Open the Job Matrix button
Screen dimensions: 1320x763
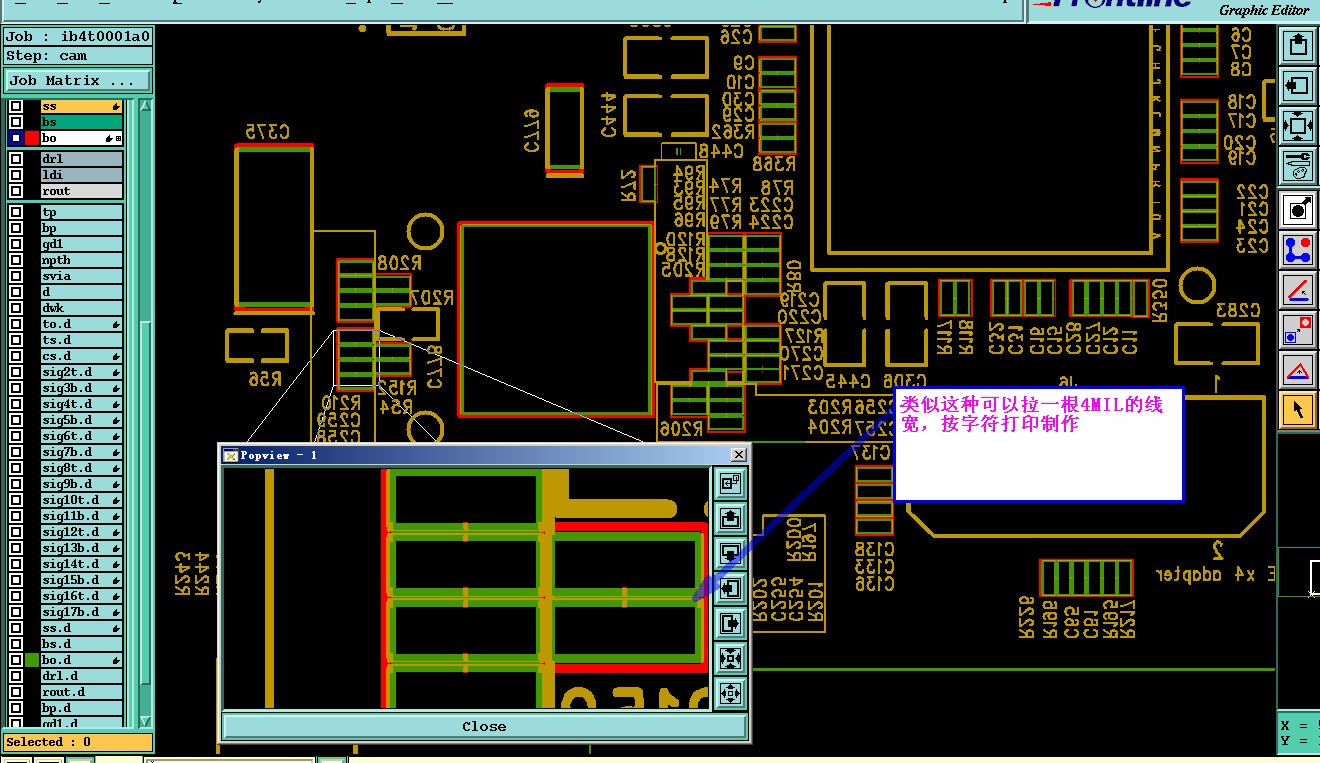[78, 81]
